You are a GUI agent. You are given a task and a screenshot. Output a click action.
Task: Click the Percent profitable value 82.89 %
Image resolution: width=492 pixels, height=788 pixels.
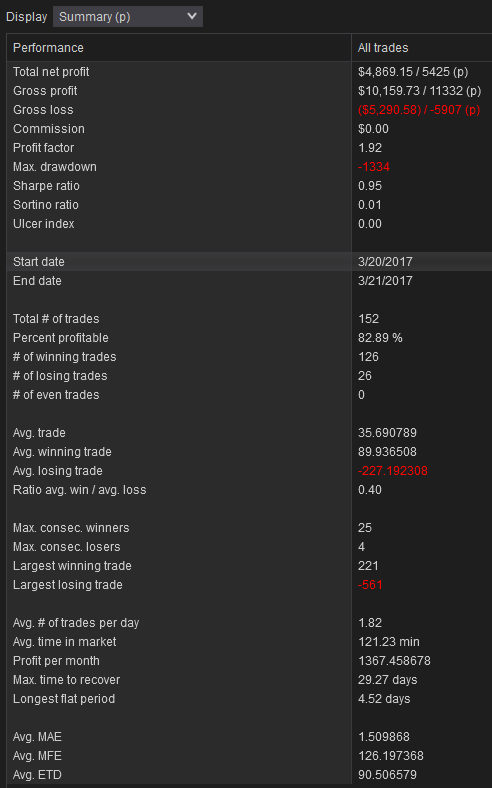tap(380, 338)
